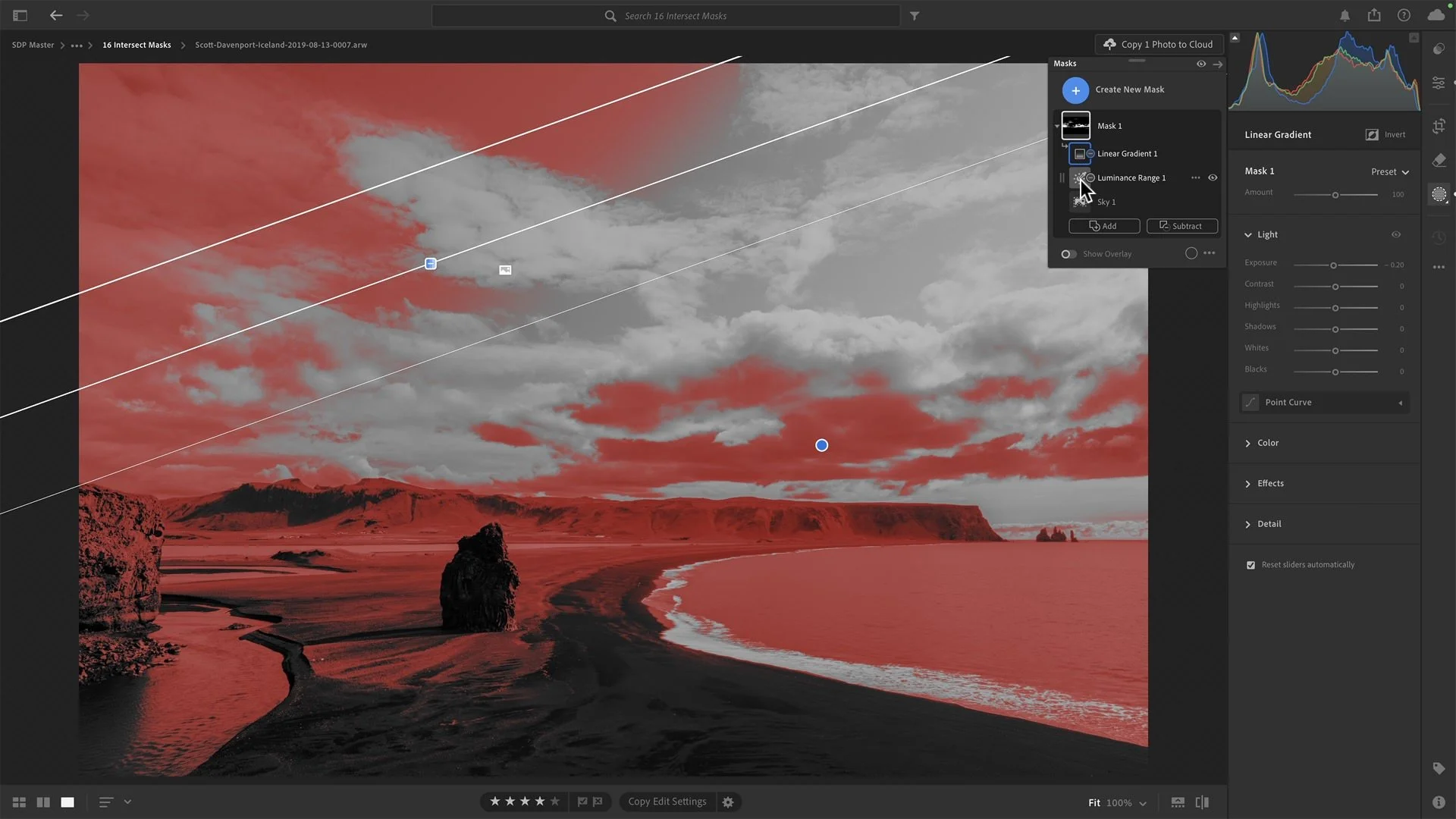Open the Preset dropdown
This screenshot has height=819, width=1456.
click(1389, 172)
